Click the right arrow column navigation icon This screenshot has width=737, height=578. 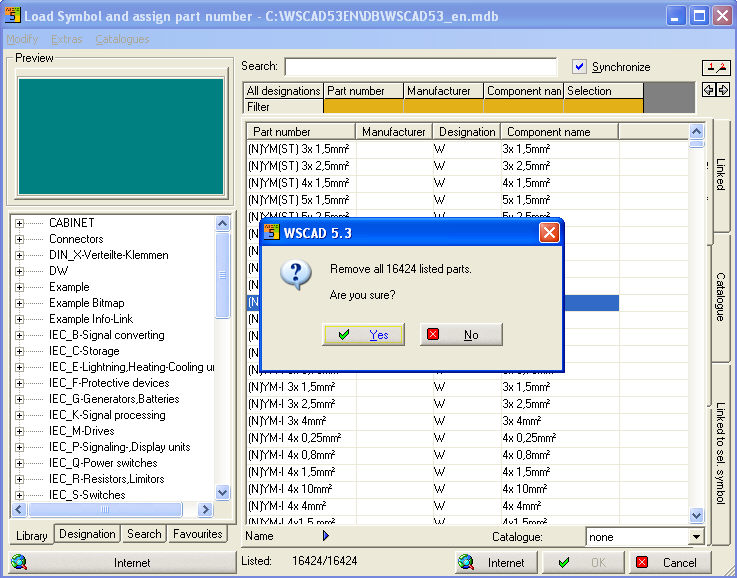[724, 89]
